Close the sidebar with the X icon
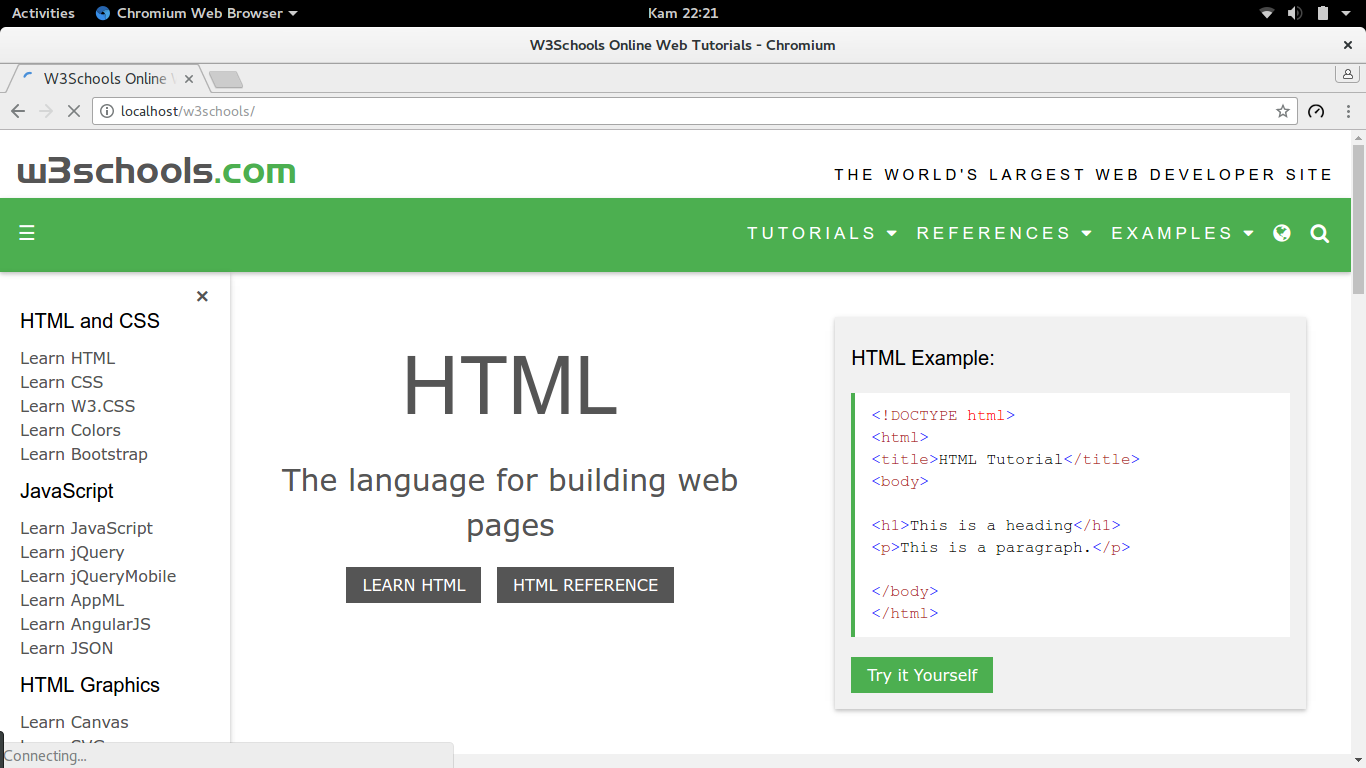This screenshot has height=768, width=1366. (x=202, y=296)
